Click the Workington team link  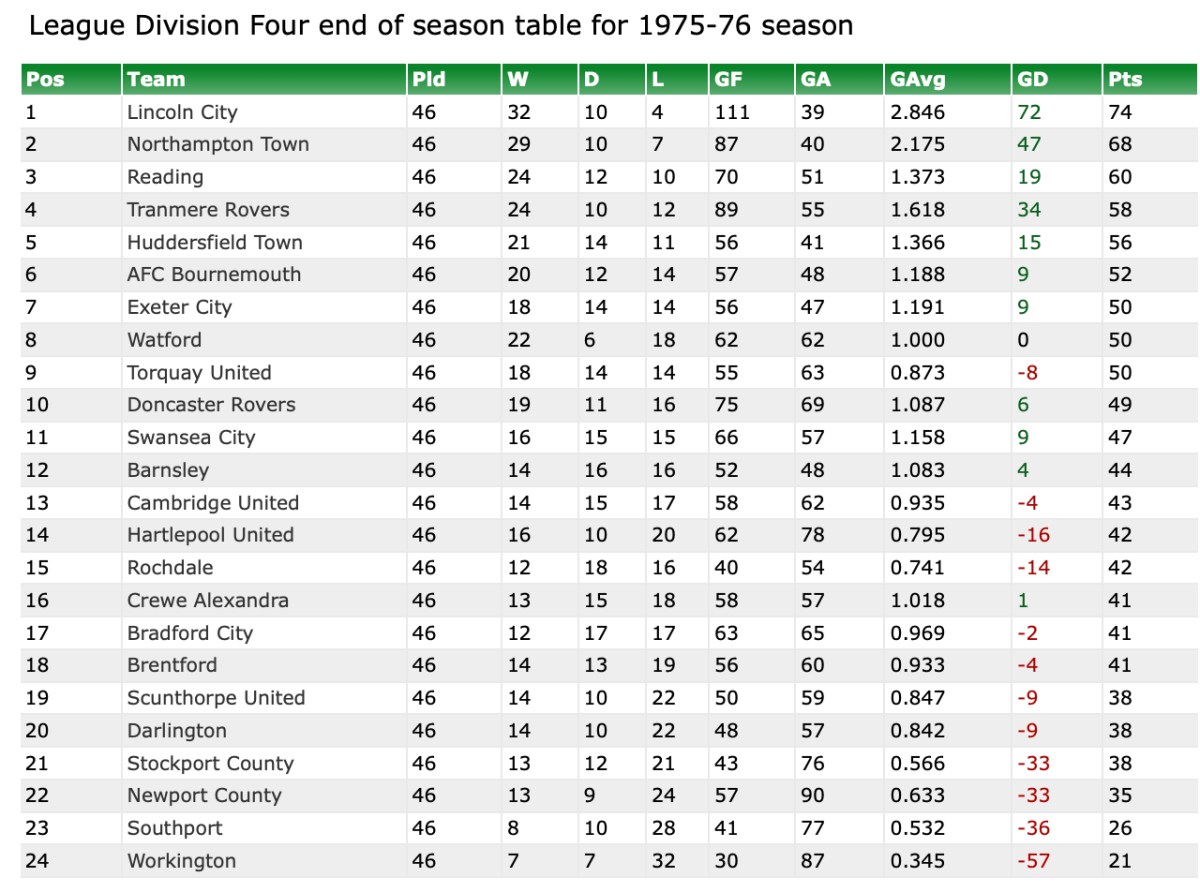click(181, 861)
